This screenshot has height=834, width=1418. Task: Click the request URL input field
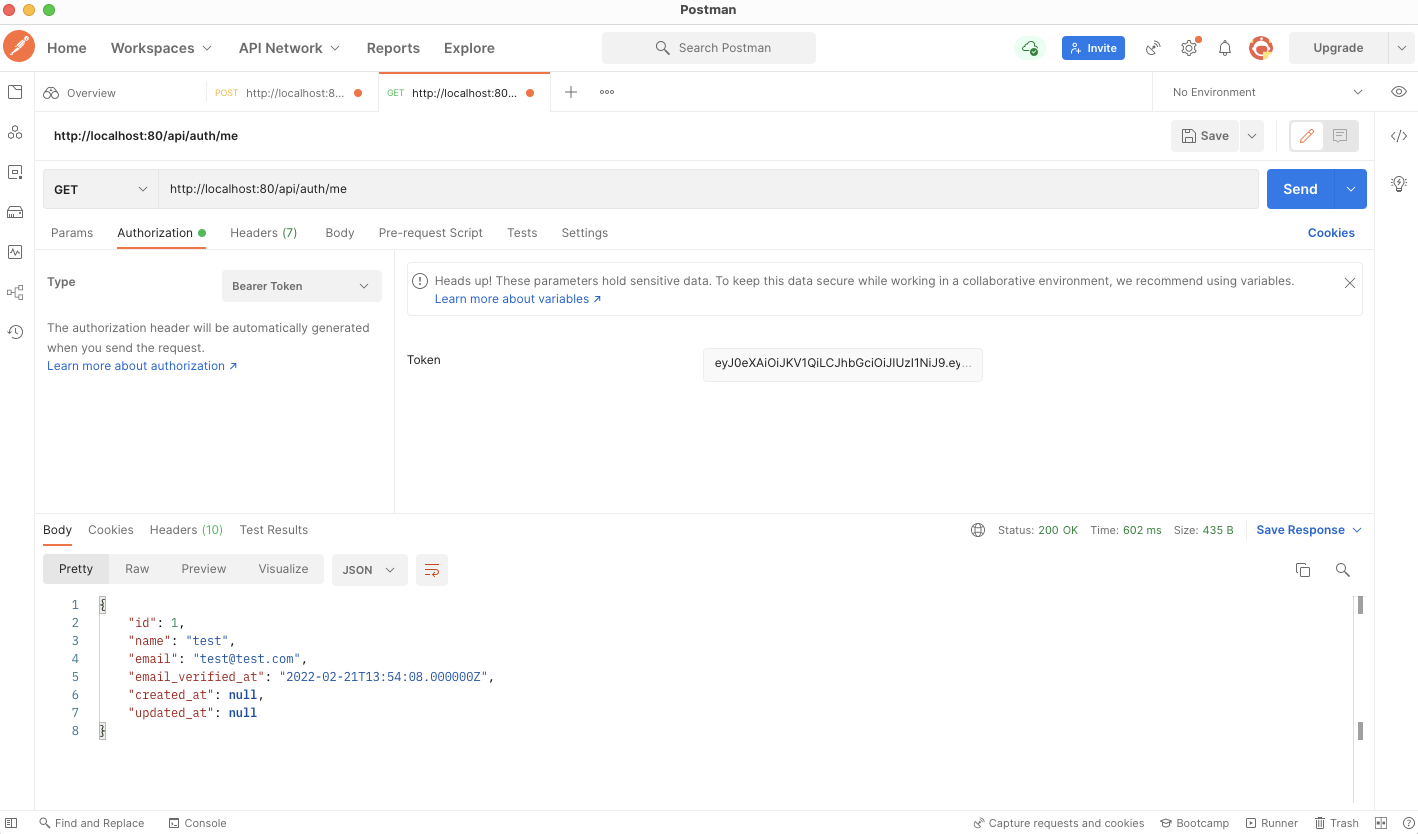(x=708, y=189)
